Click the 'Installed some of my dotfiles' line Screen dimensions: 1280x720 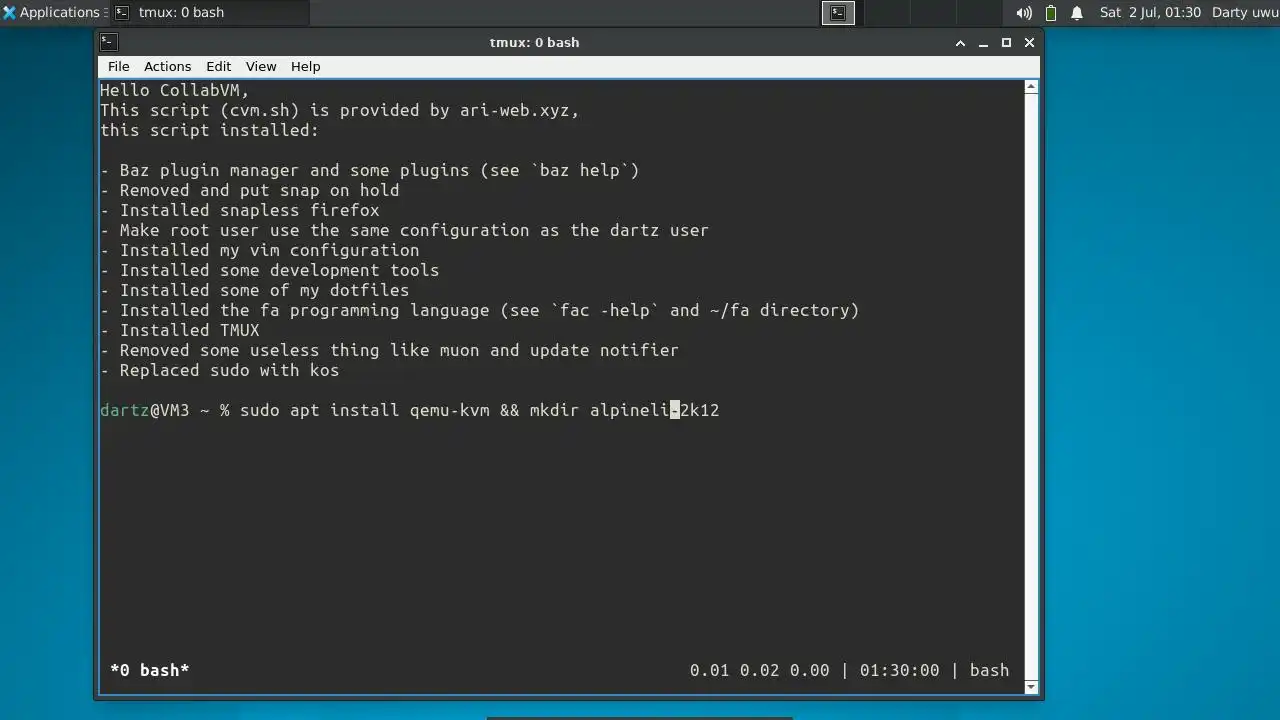(x=254, y=290)
